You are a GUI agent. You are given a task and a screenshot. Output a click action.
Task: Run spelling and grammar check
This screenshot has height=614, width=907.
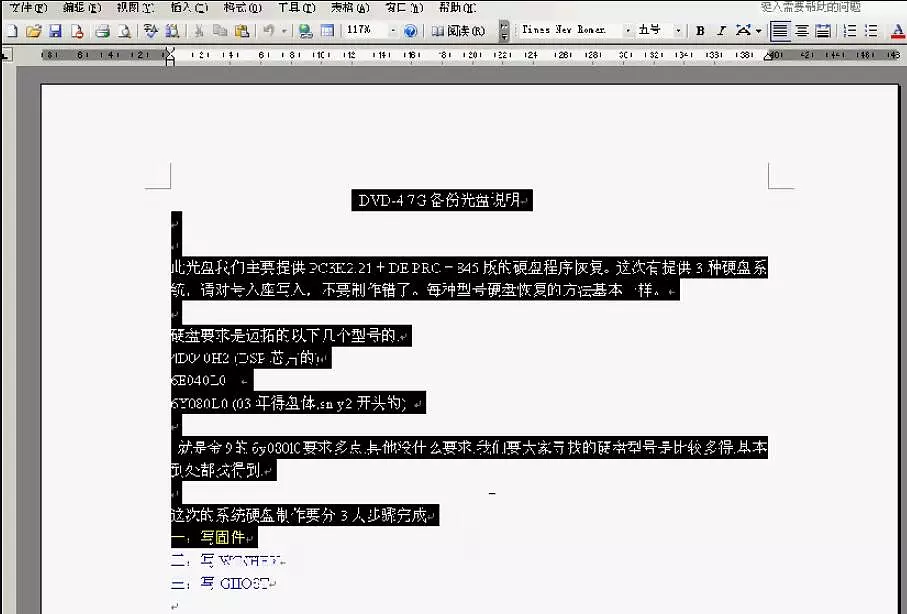[x=151, y=31]
